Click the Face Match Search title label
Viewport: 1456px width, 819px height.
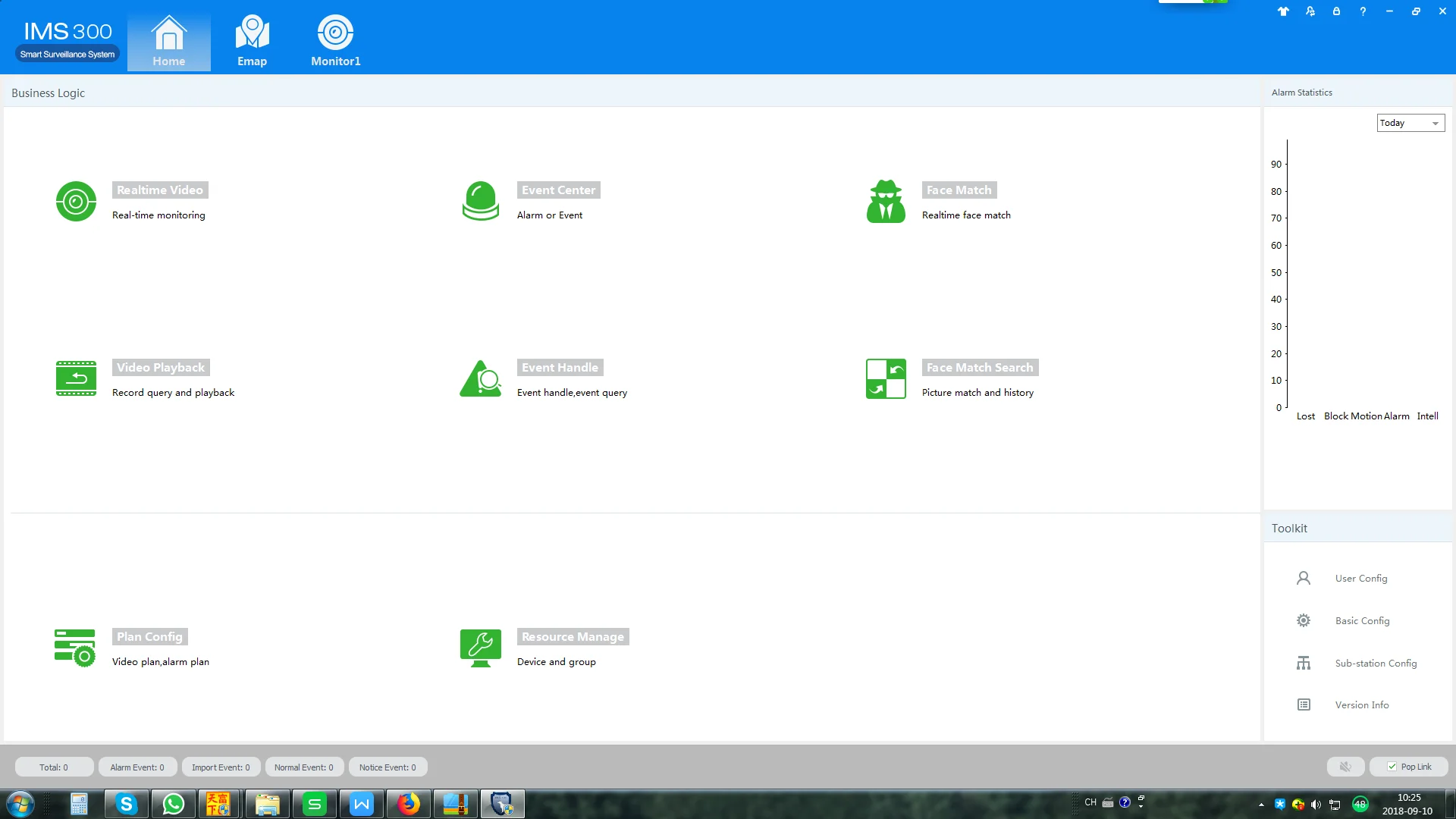980,367
